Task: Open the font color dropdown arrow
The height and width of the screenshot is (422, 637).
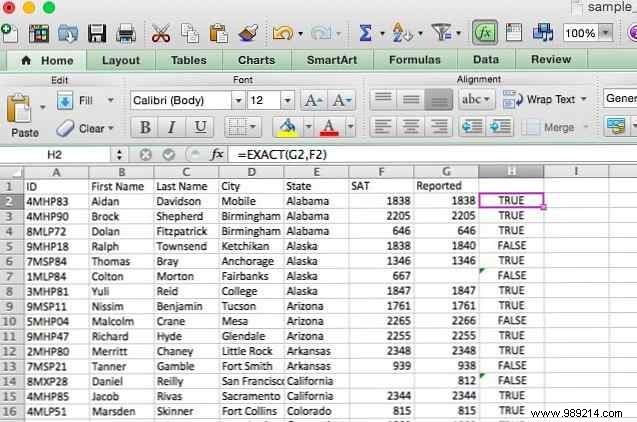Action: click(350, 128)
